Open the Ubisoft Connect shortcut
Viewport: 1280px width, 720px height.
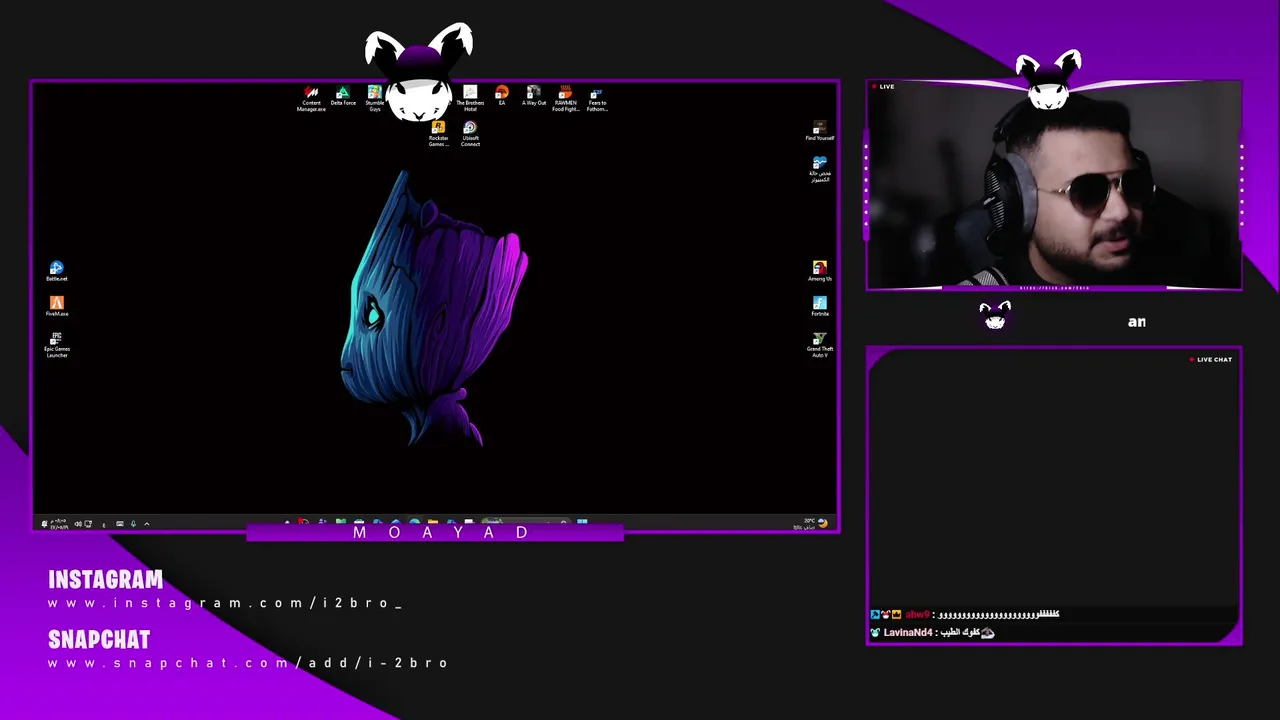470,134
